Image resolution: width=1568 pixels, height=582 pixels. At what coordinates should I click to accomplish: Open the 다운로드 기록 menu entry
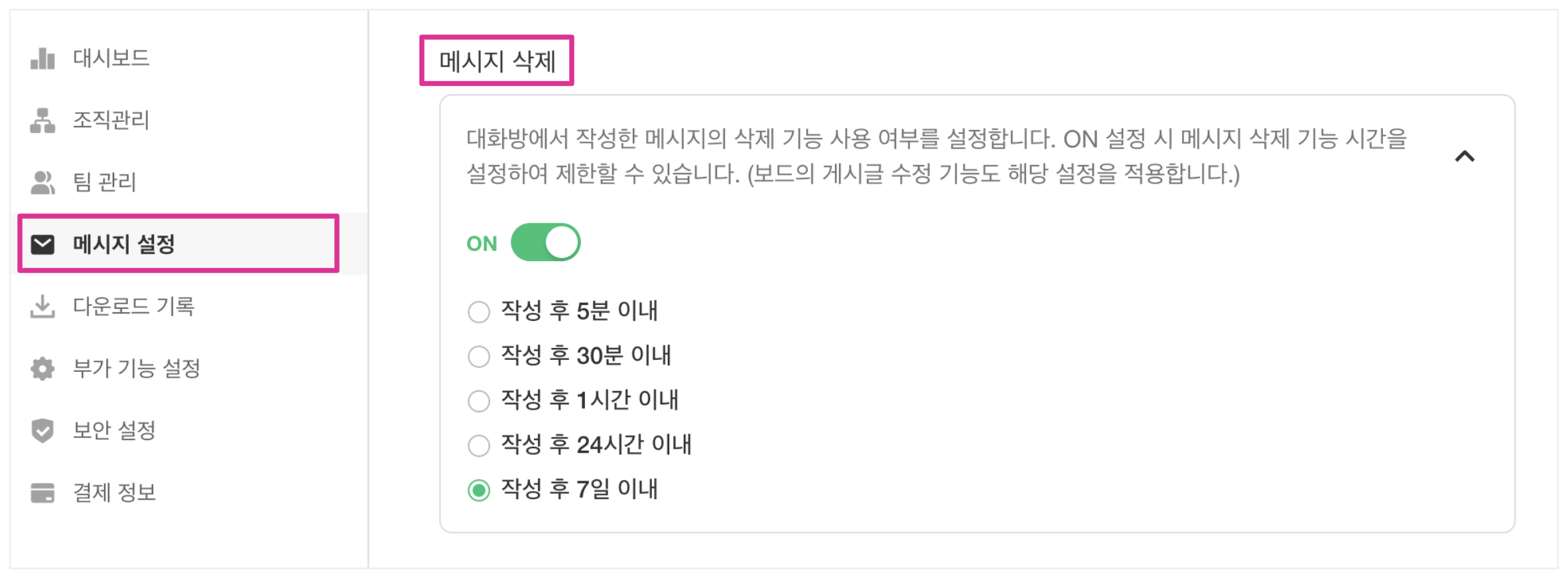coord(133,306)
